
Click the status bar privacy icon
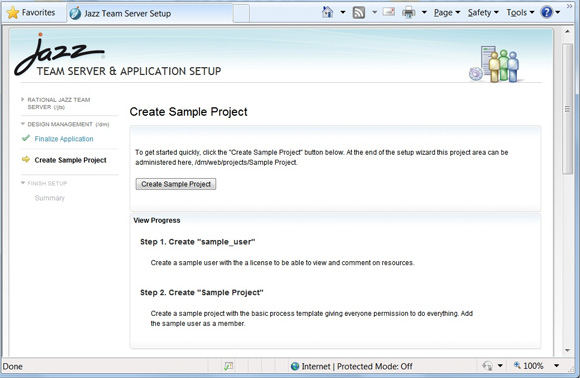coord(488,366)
